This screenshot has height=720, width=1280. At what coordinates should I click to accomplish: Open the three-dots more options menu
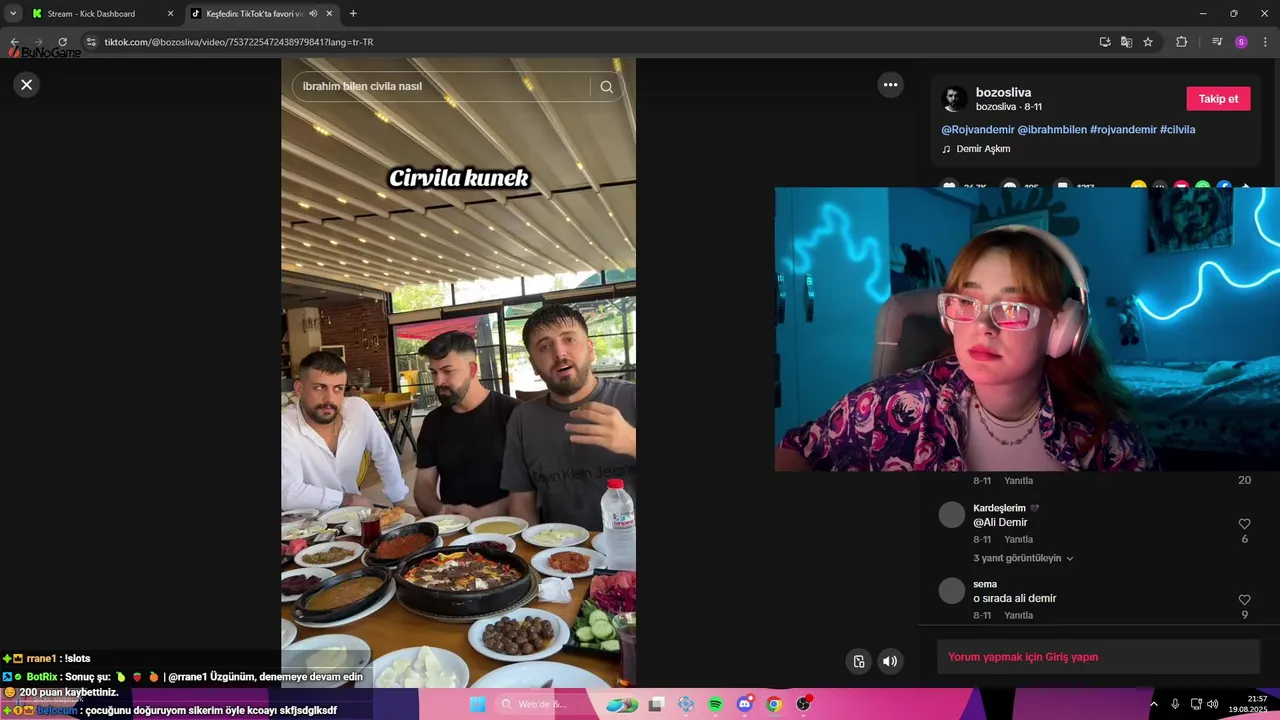[890, 85]
